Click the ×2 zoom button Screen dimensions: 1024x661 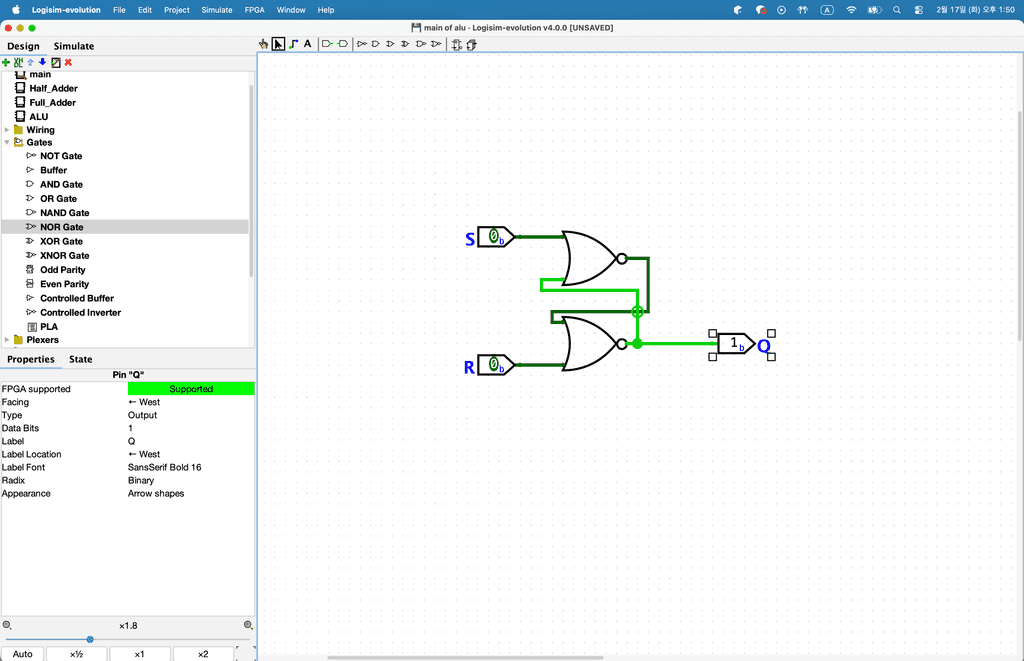203,654
